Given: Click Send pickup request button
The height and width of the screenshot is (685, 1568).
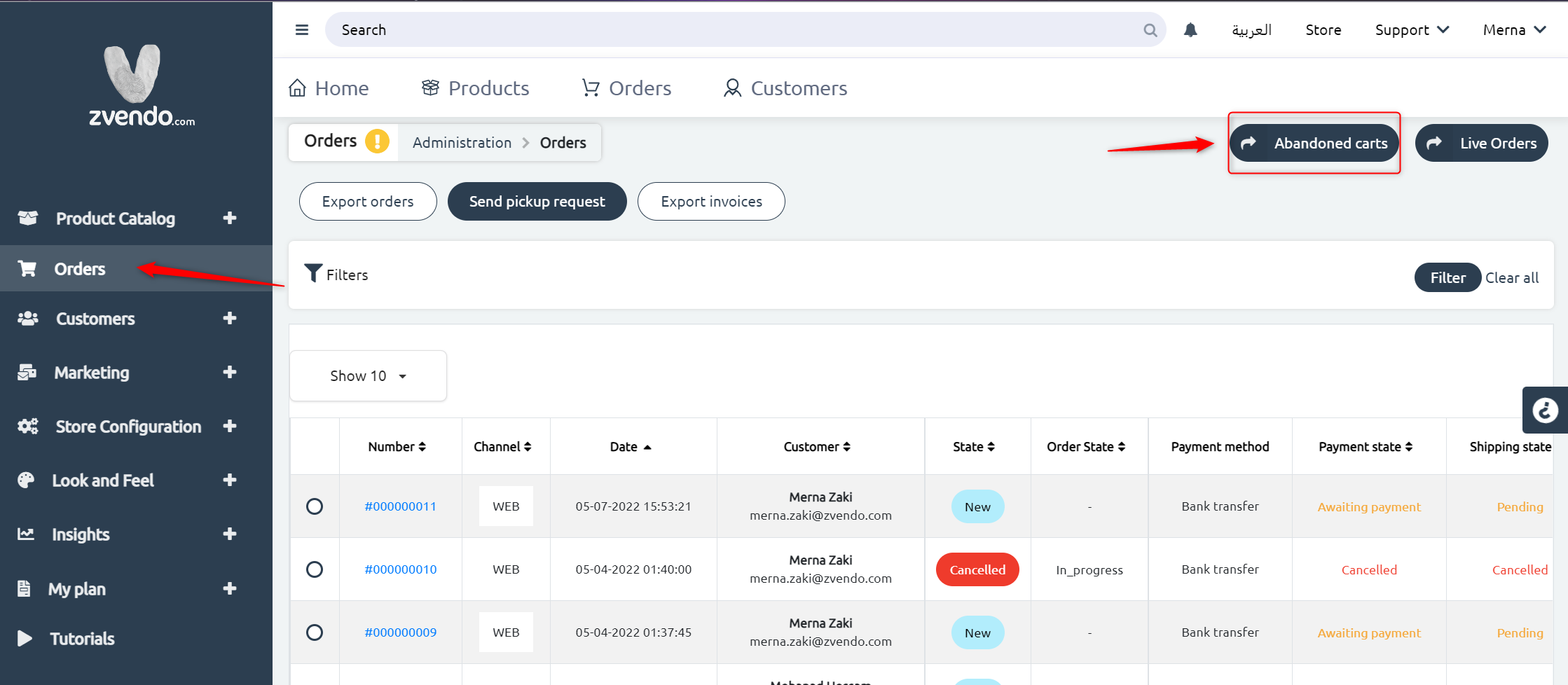Looking at the screenshot, I should 537,202.
